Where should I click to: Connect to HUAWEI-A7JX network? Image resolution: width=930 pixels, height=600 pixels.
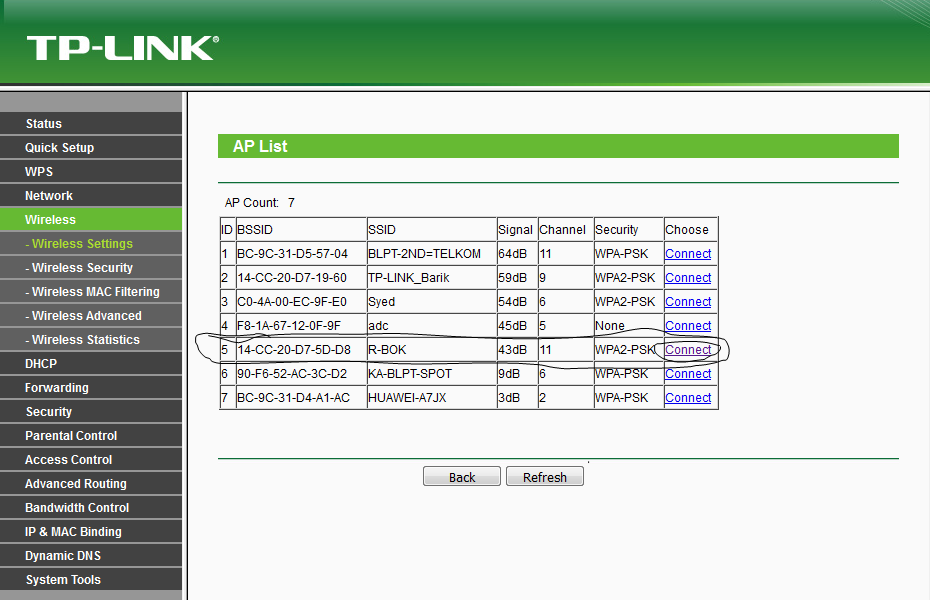(688, 398)
